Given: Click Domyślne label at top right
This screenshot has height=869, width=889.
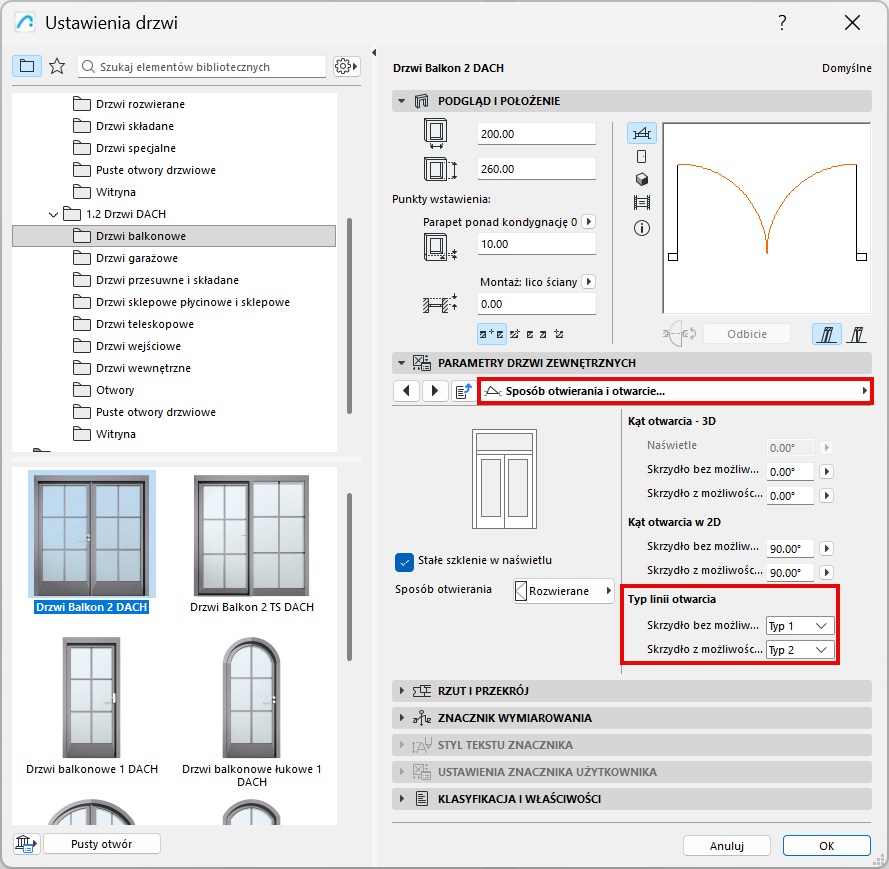Looking at the screenshot, I should pyautogui.click(x=846, y=68).
